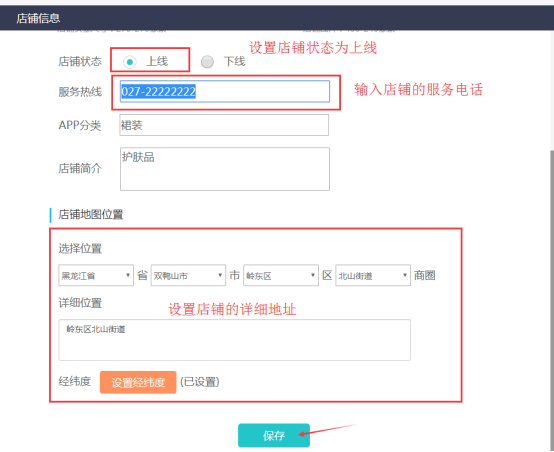Click the 店铺简介 text area
This screenshot has height=452, width=554.
pyautogui.click(x=225, y=169)
